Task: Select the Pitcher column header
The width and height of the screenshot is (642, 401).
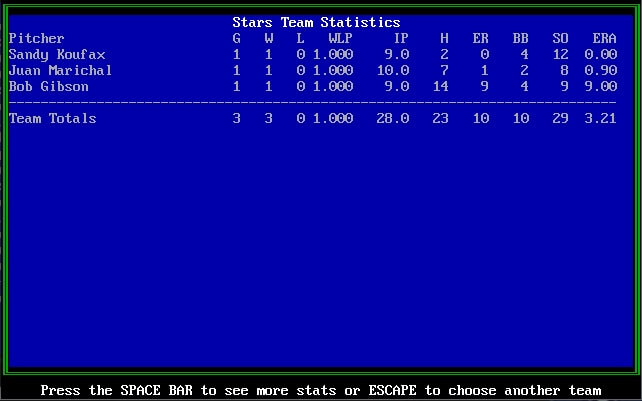Action: (36, 39)
